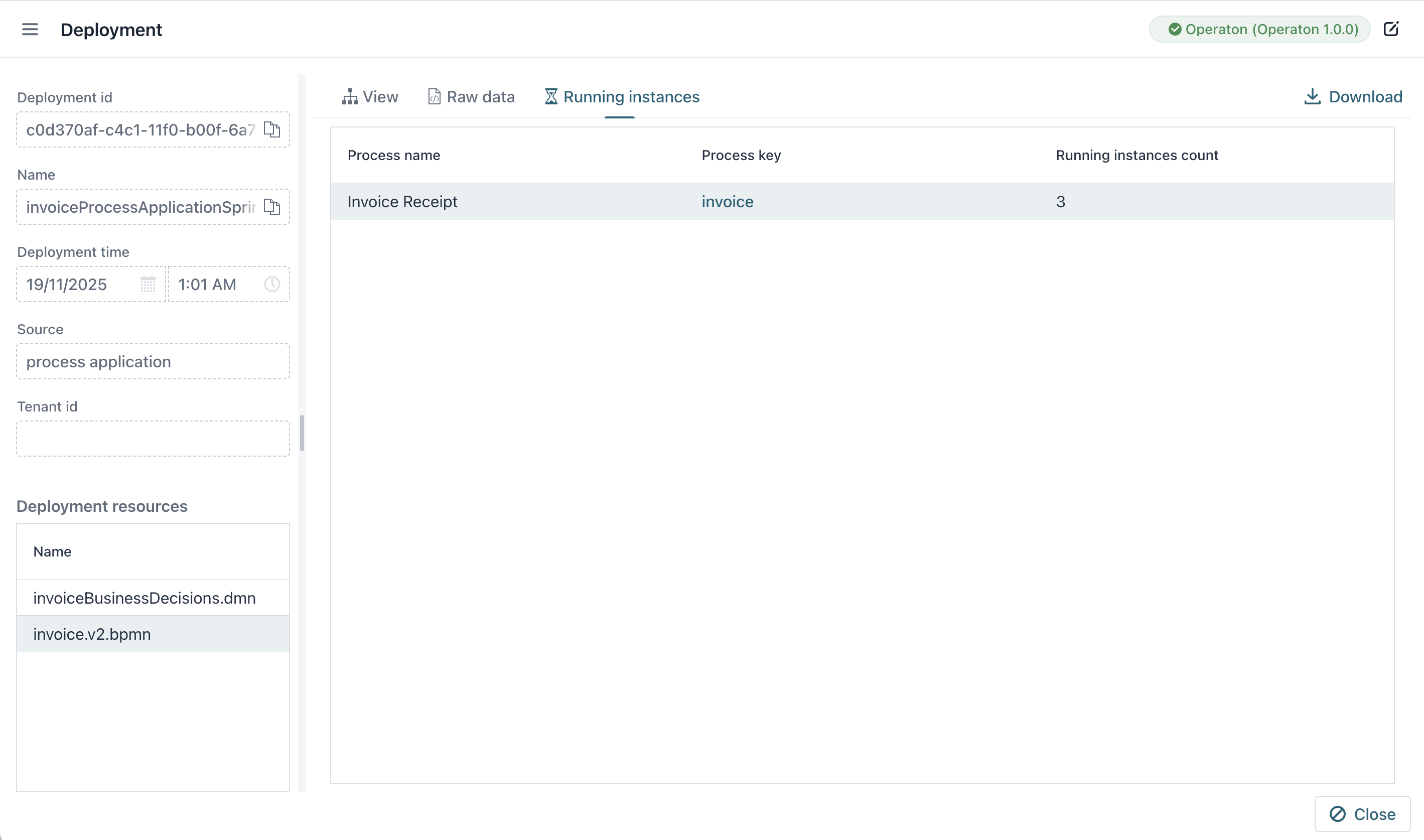The width and height of the screenshot is (1424, 840).
Task: Open the calendar date picker
Action: coord(148,284)
